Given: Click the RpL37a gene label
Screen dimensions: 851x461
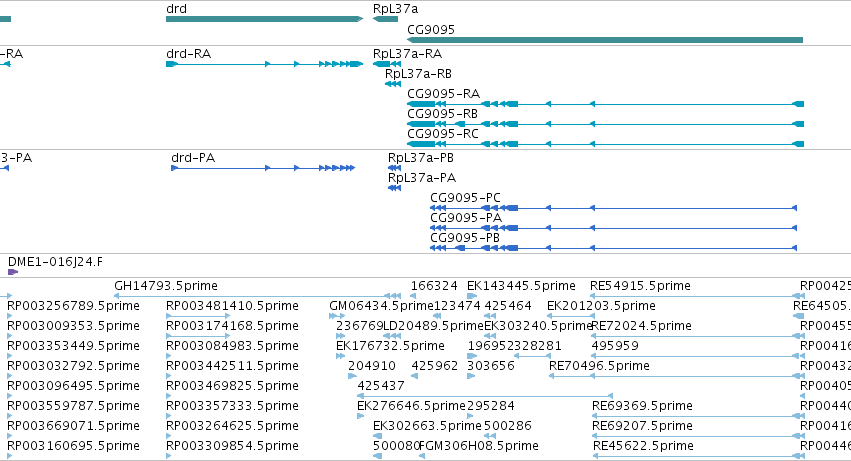Looking at the screenshot, I should pyautogui.click(x=395, y=9).
